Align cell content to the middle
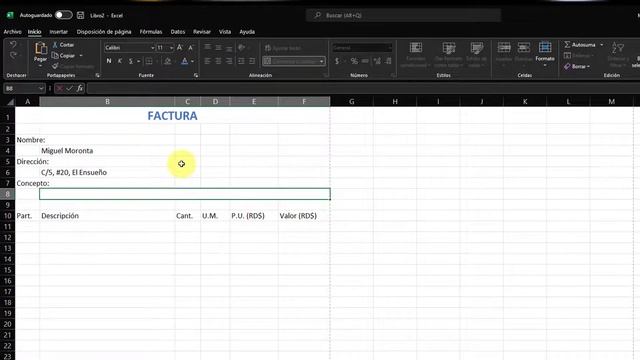The width and height of the screenshot is (640, 360). click(x=218, y=47)
